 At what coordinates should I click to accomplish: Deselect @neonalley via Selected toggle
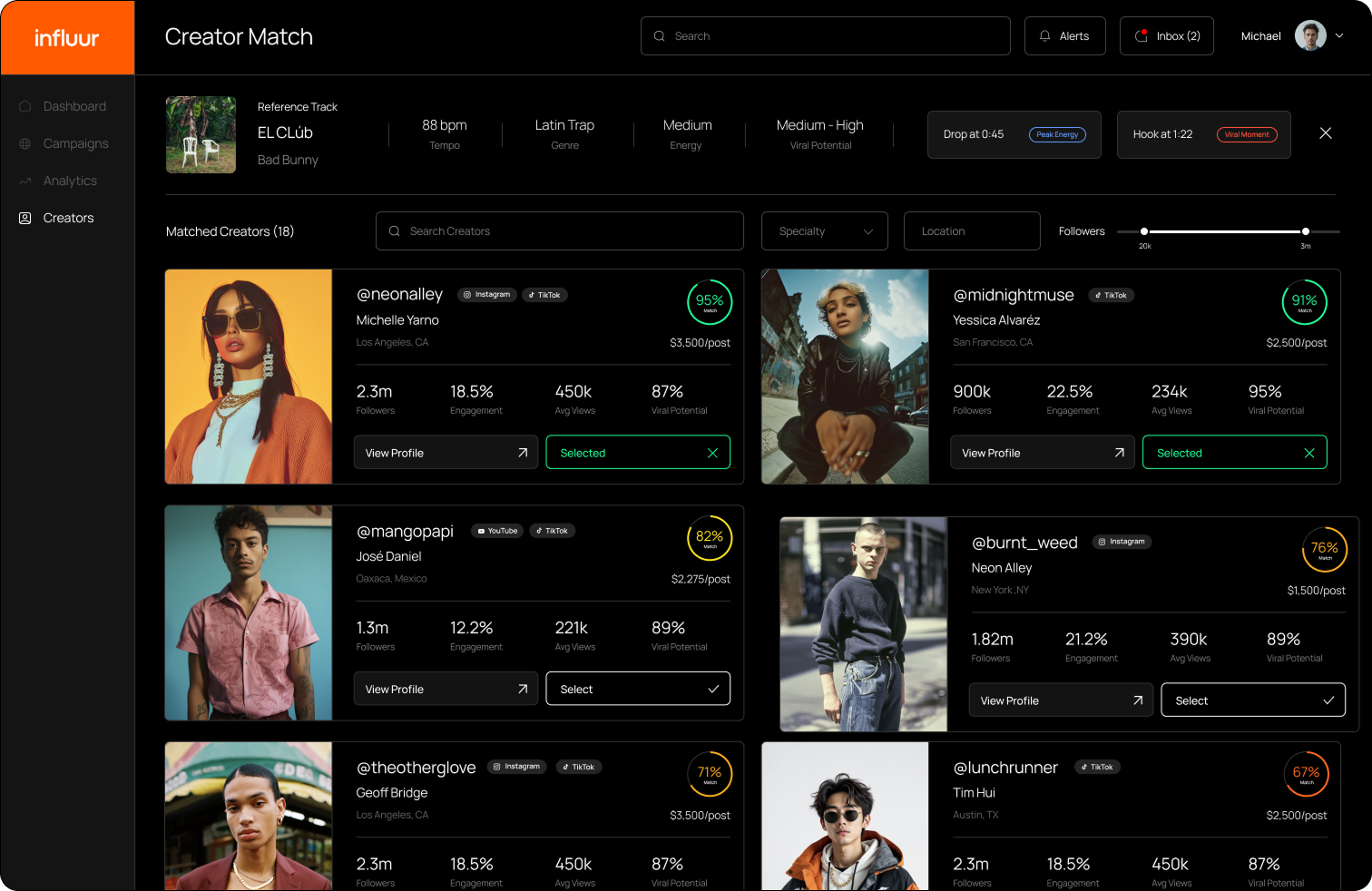point(638,453)
